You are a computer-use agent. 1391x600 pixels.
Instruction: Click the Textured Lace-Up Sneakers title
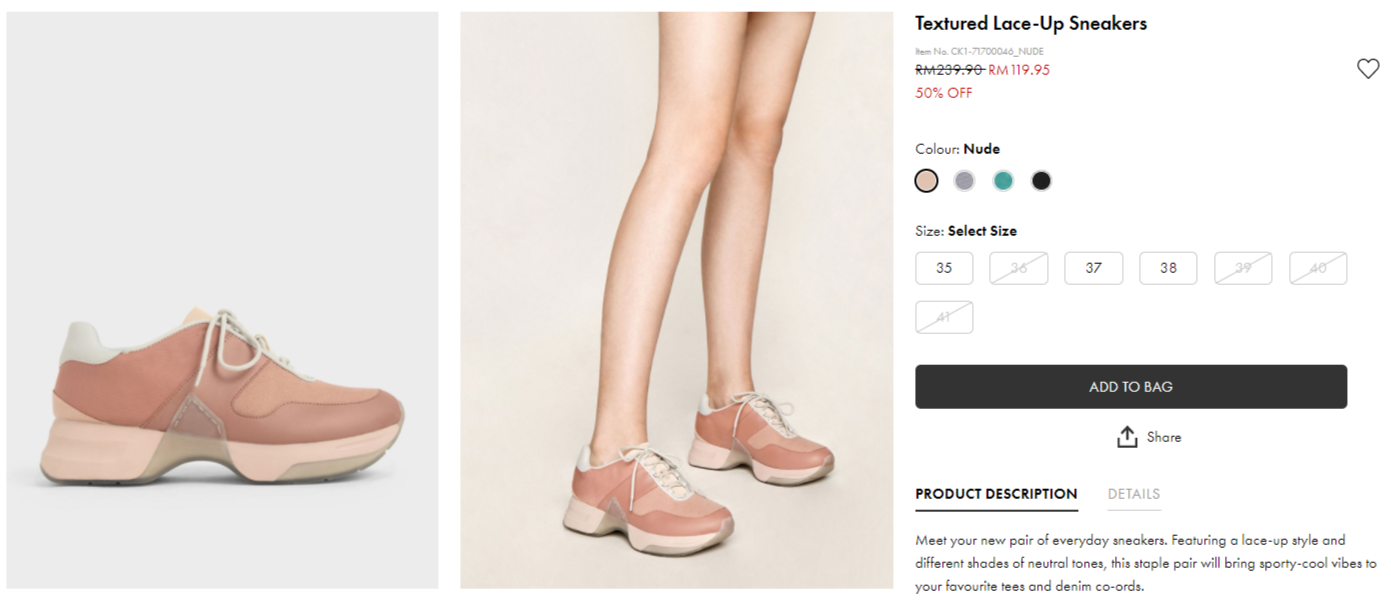tap(1031, 23)
